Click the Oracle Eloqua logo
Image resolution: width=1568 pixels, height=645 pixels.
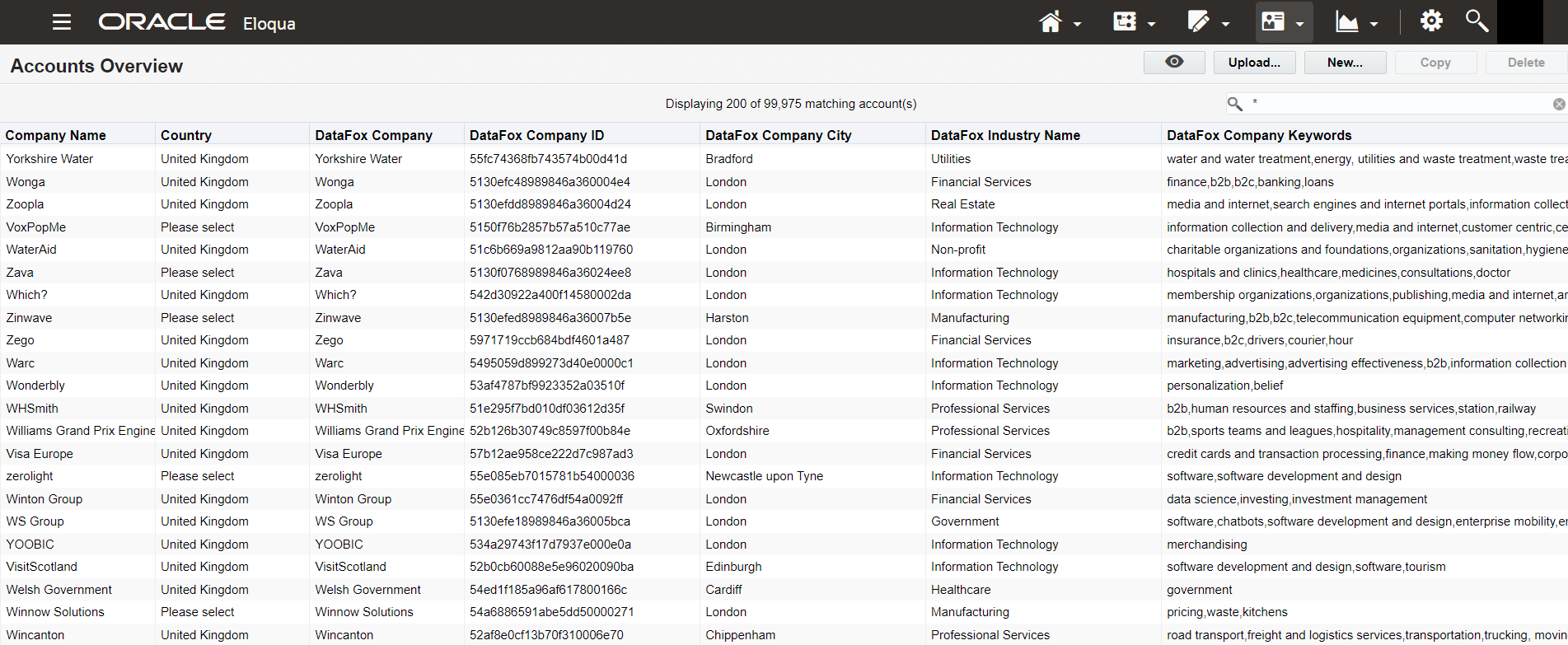[x=197, y=22]
